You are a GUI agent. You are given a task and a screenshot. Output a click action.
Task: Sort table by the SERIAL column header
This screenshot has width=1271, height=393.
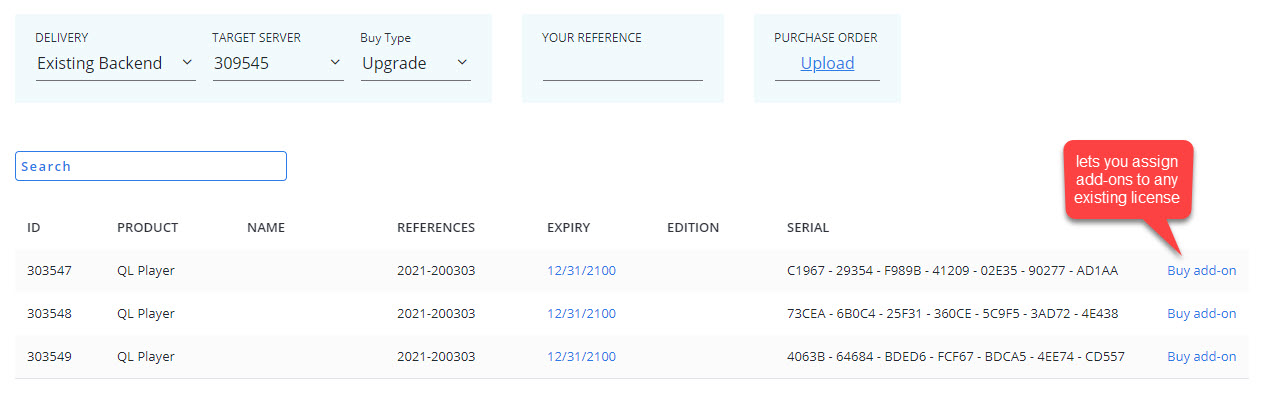(808, 227)
